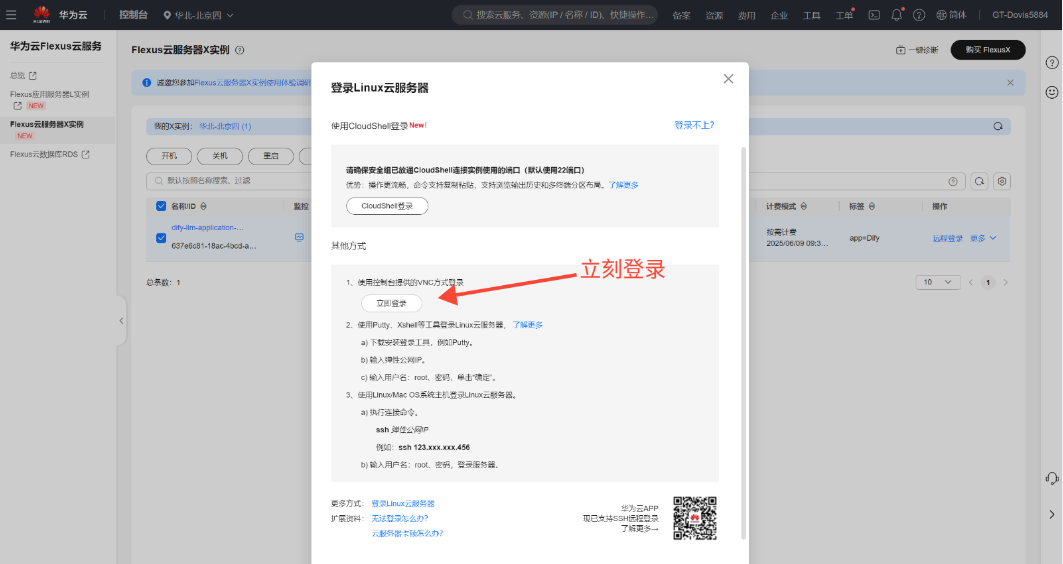This screenshot has width=1063, height=564.
Task: Click the CloudShell登录 button
Action: (386, 206)
